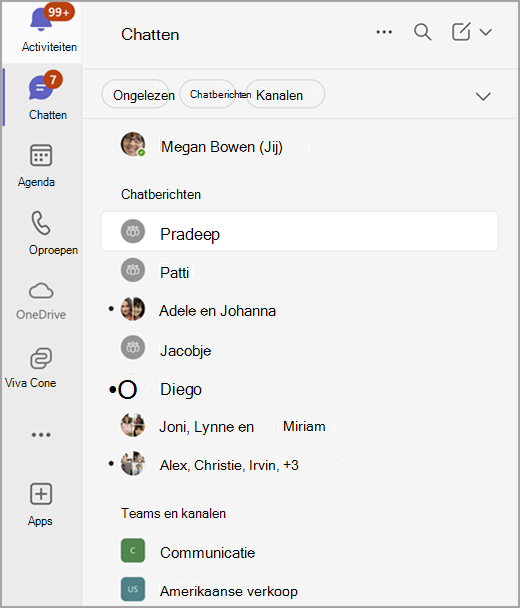This screenshot has height=608, width=520.
Task: Open Apps plus icon in sidebar
Action: (x=41, y=494)
